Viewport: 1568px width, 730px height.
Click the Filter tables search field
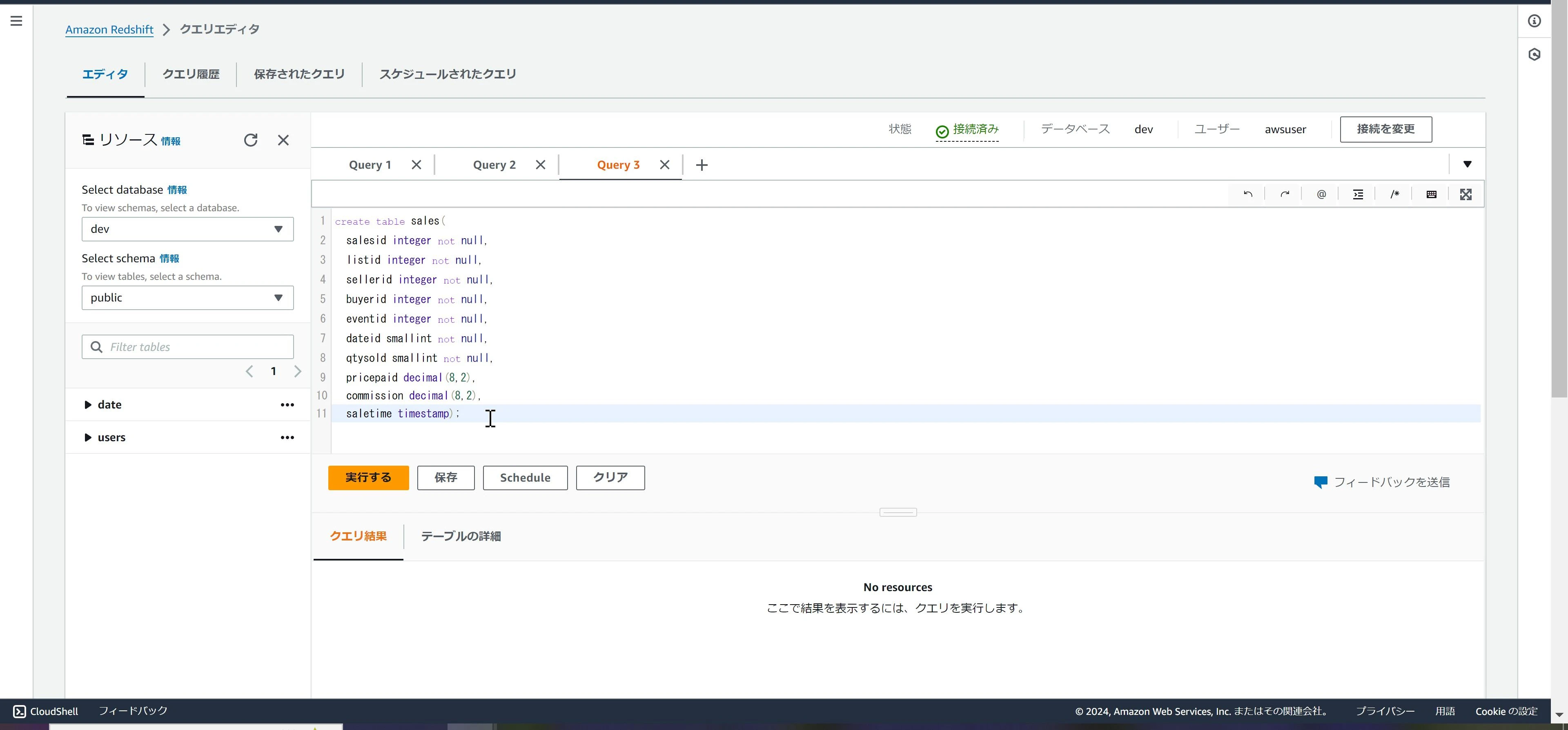(187, 347)
